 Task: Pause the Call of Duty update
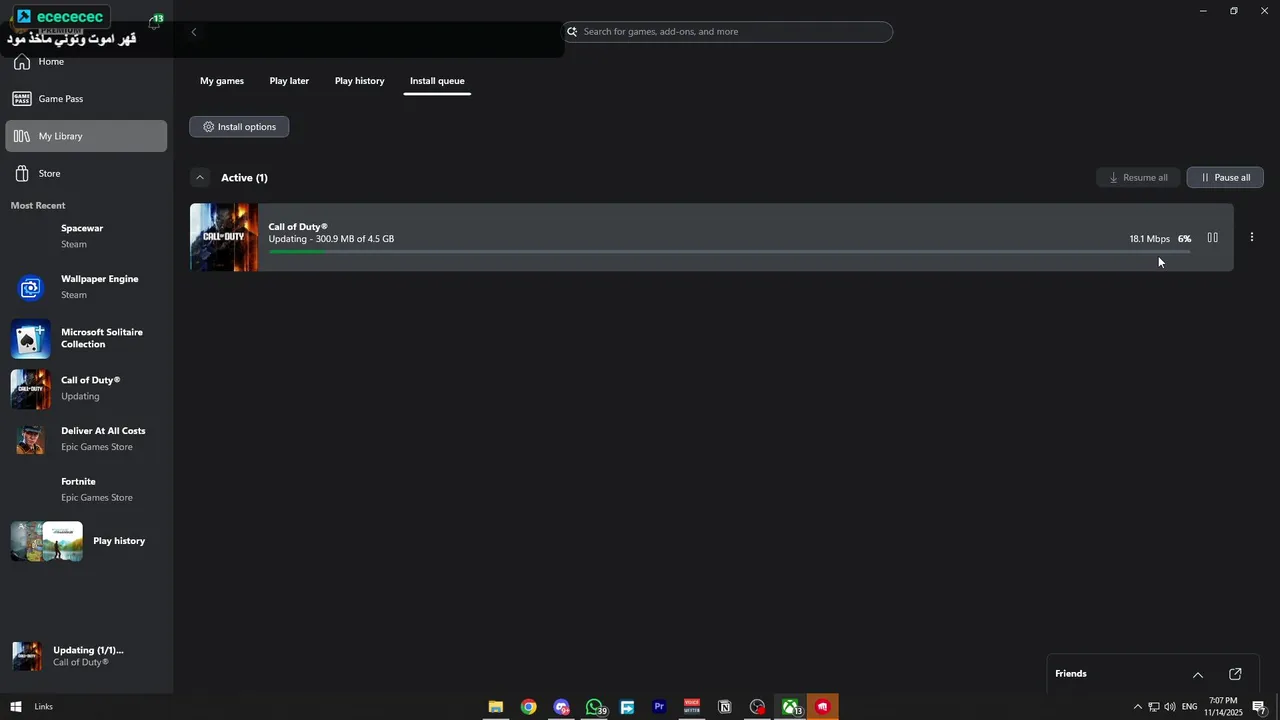point(1212,238)
